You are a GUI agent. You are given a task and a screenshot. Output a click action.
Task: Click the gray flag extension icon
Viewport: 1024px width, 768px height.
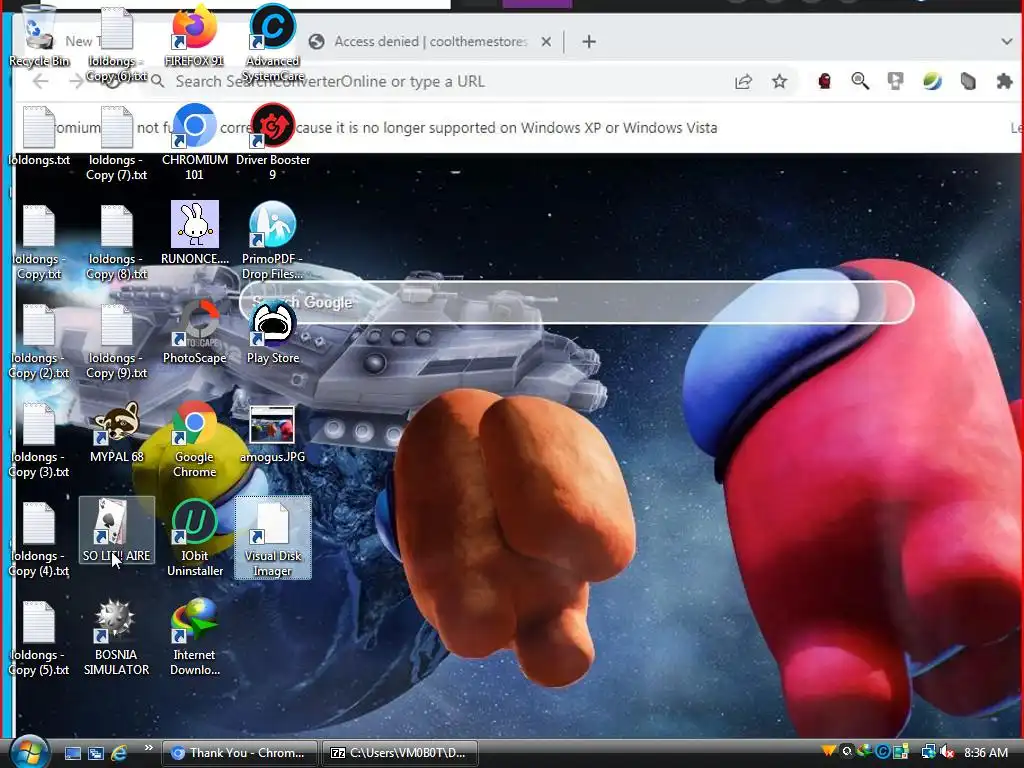895,81
